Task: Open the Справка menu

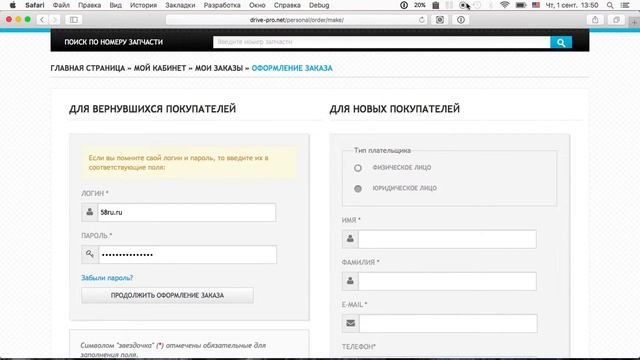Action: pyautogui.click(x=287, y=5)
